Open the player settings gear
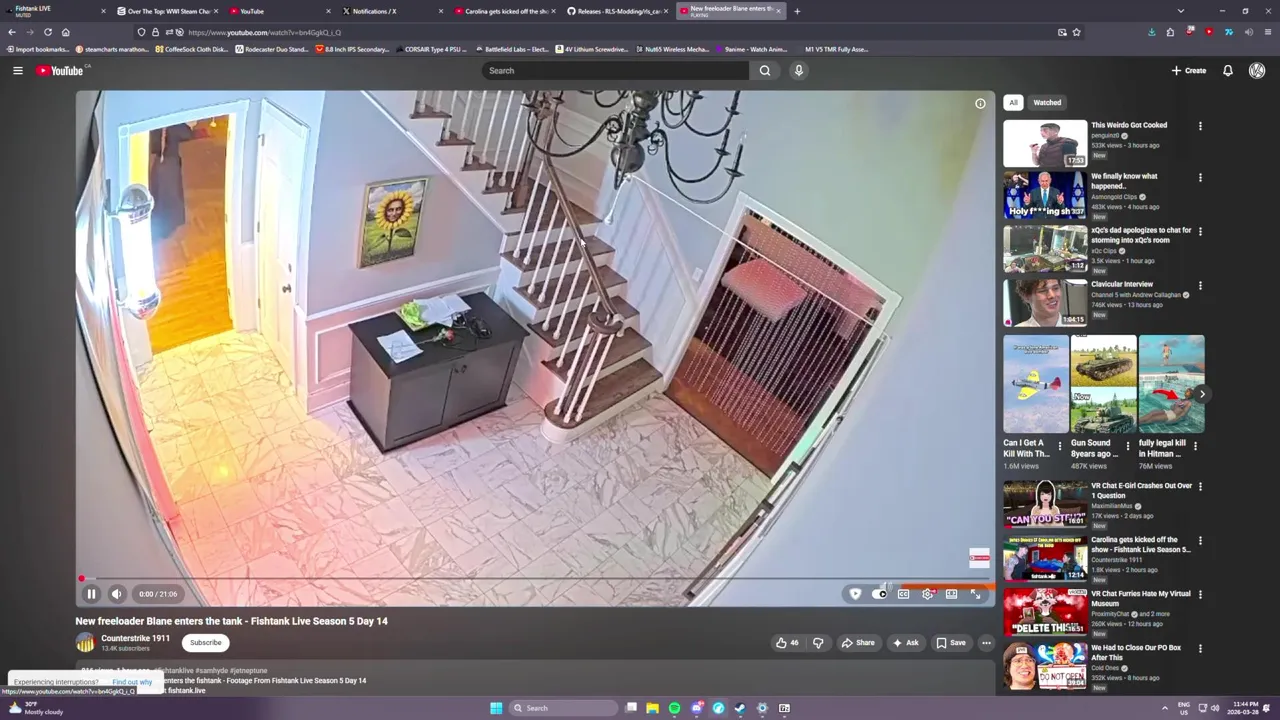The width and height of the screenshot is (1280, 720). pos(927,594)
